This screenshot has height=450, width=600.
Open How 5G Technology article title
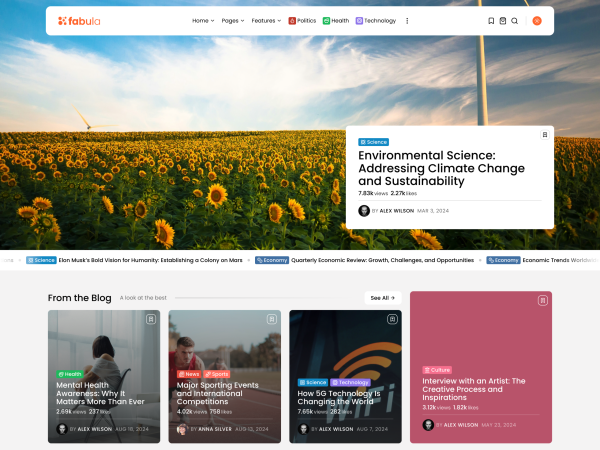[x=339, y=398]
